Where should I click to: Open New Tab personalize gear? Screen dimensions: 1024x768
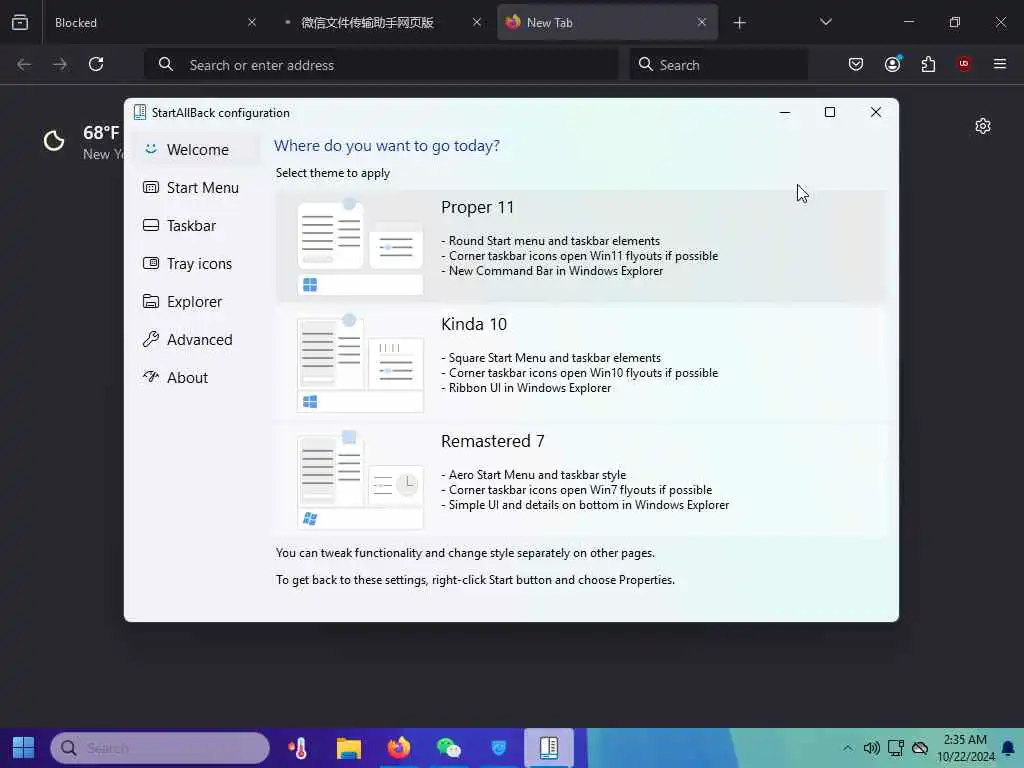point(983,126)
